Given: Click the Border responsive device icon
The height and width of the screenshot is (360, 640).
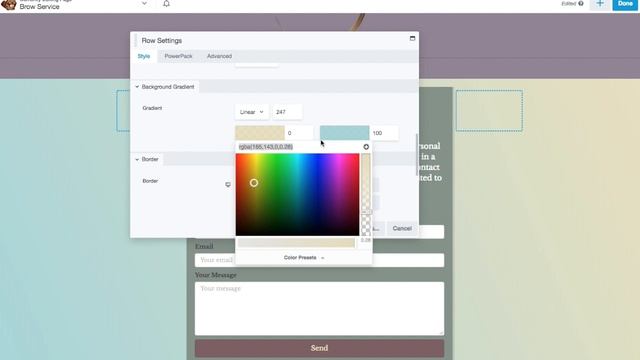Looking at the screenshot, I should 228,184.
